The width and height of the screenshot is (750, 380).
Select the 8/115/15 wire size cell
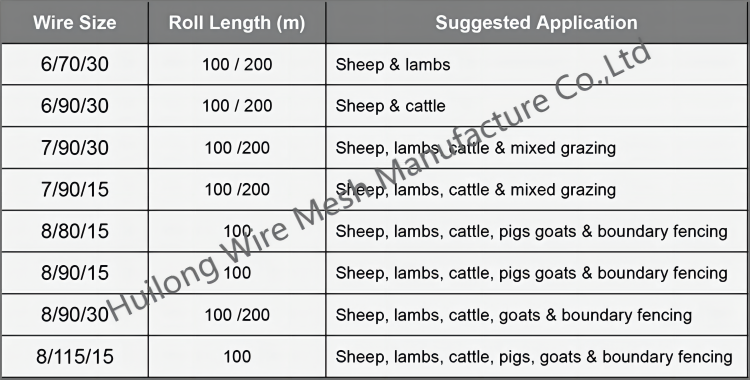[x=75, y=357]
